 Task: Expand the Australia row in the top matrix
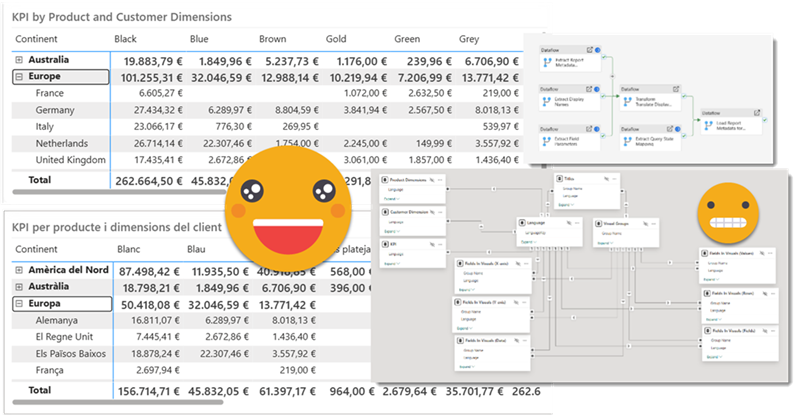pos(19,60)
